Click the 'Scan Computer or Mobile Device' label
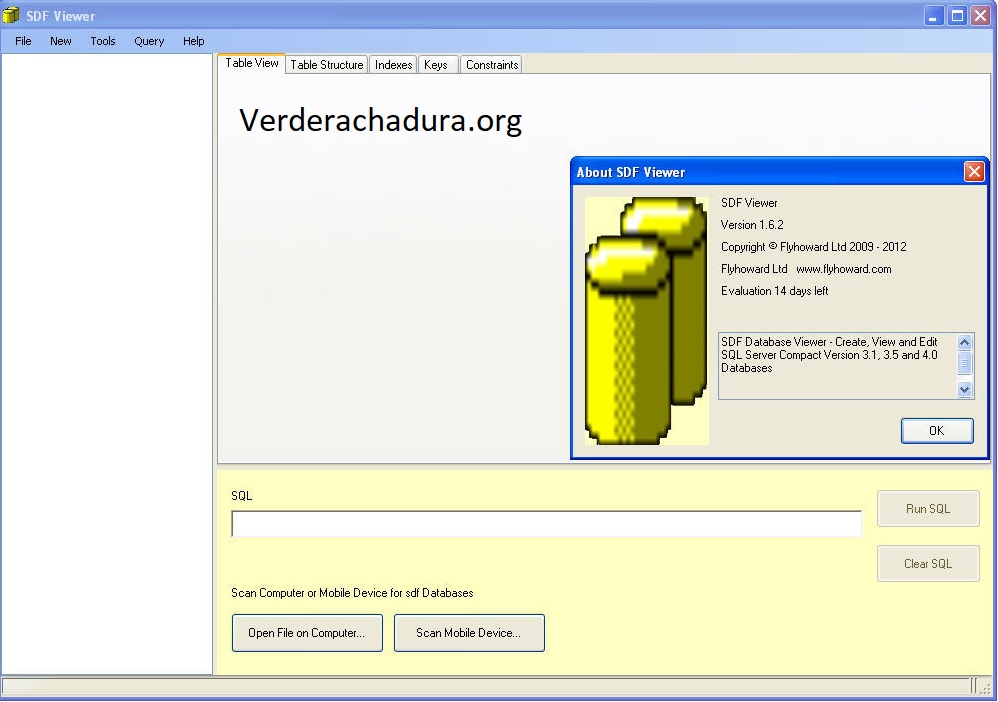998x702 pixels. coord(352,593)
